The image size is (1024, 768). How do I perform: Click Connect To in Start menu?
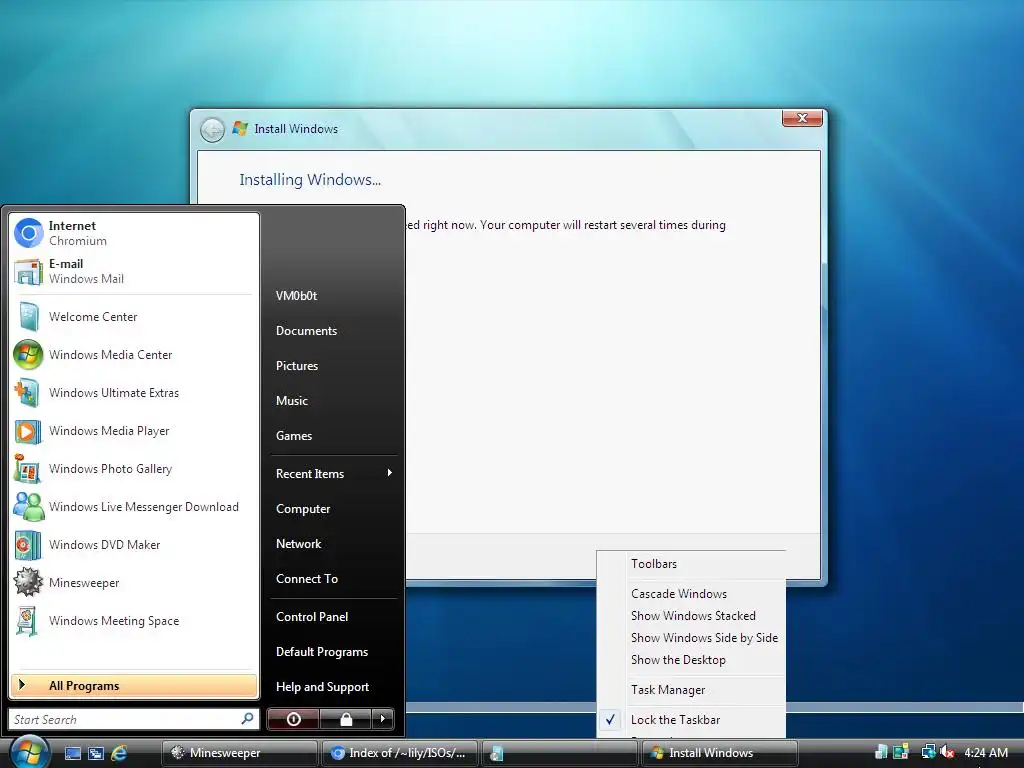click(x=333, y=579)
